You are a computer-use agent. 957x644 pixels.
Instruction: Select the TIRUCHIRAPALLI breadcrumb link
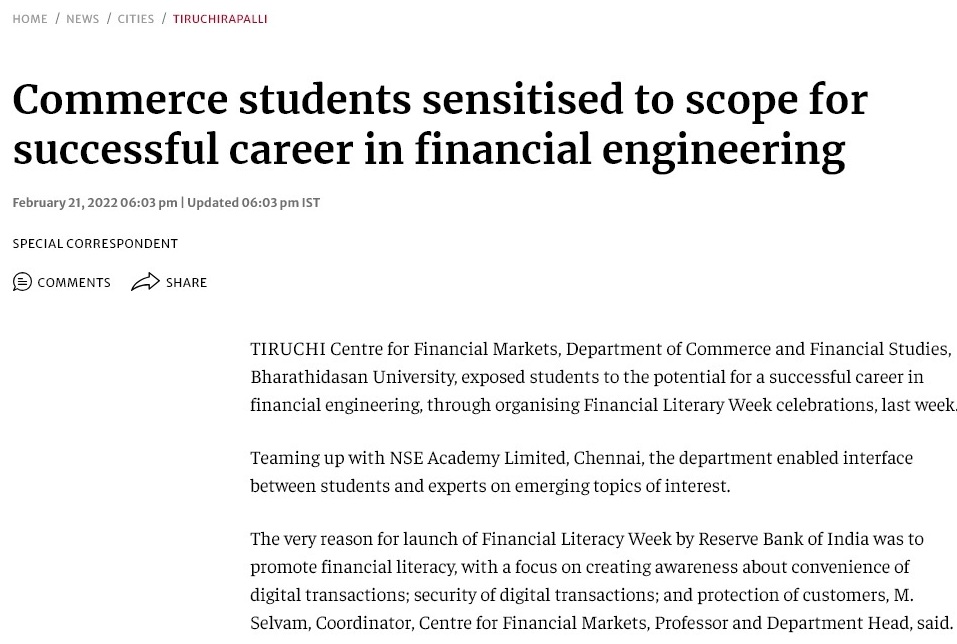(x=220, y=19)
